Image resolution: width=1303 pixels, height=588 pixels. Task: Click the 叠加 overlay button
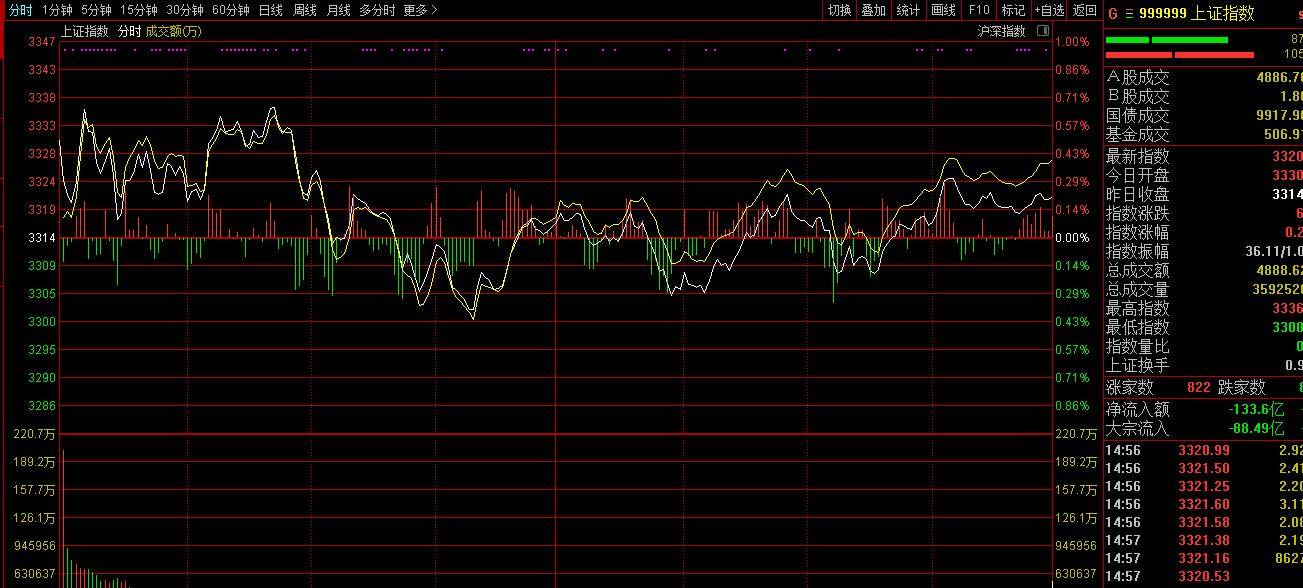point(873,10)
